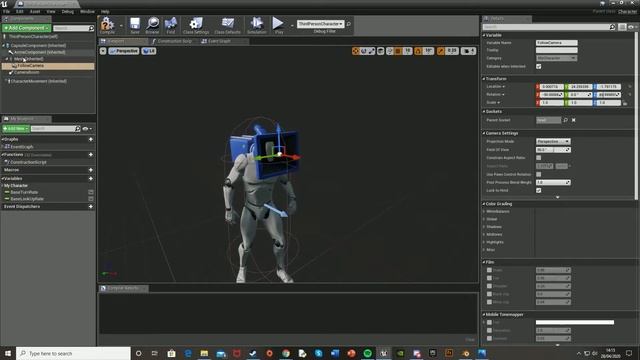Toggle Lock to Hmd checkbox
This screenshot has height=360, width=640.
[539, 190]
